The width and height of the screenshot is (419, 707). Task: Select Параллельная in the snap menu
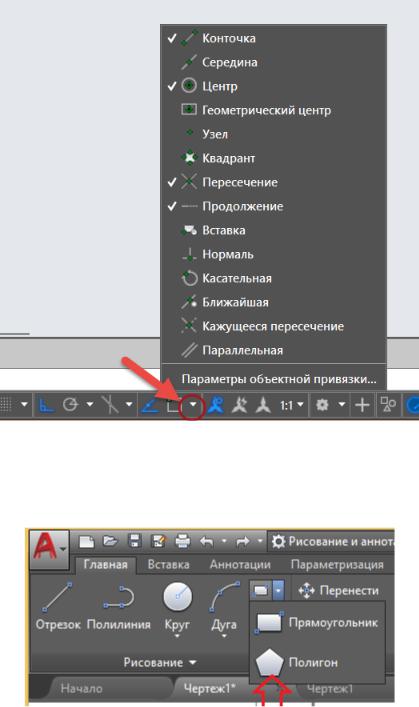point(273,350)
